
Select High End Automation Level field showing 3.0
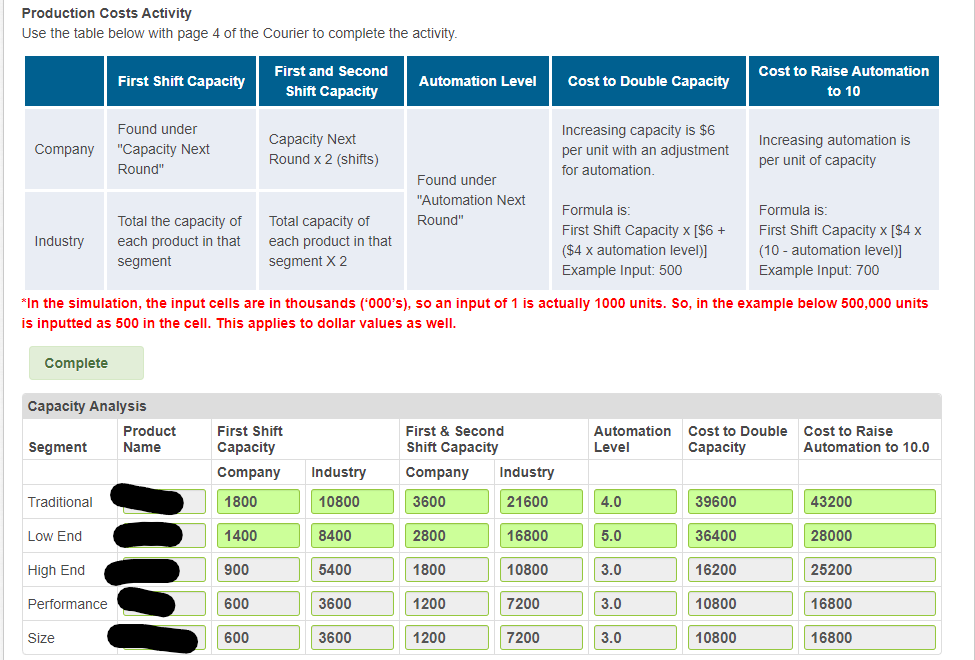tap(634, 569)
